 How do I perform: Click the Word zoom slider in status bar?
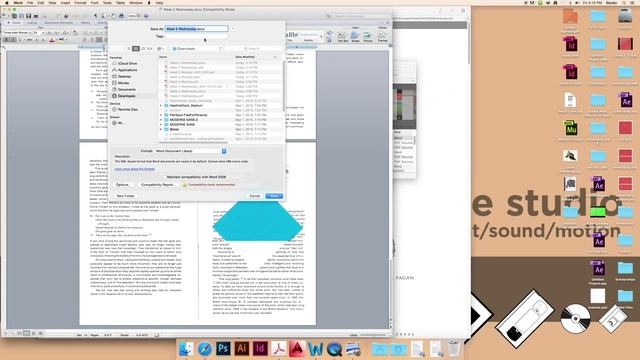[x=372, y=335]
